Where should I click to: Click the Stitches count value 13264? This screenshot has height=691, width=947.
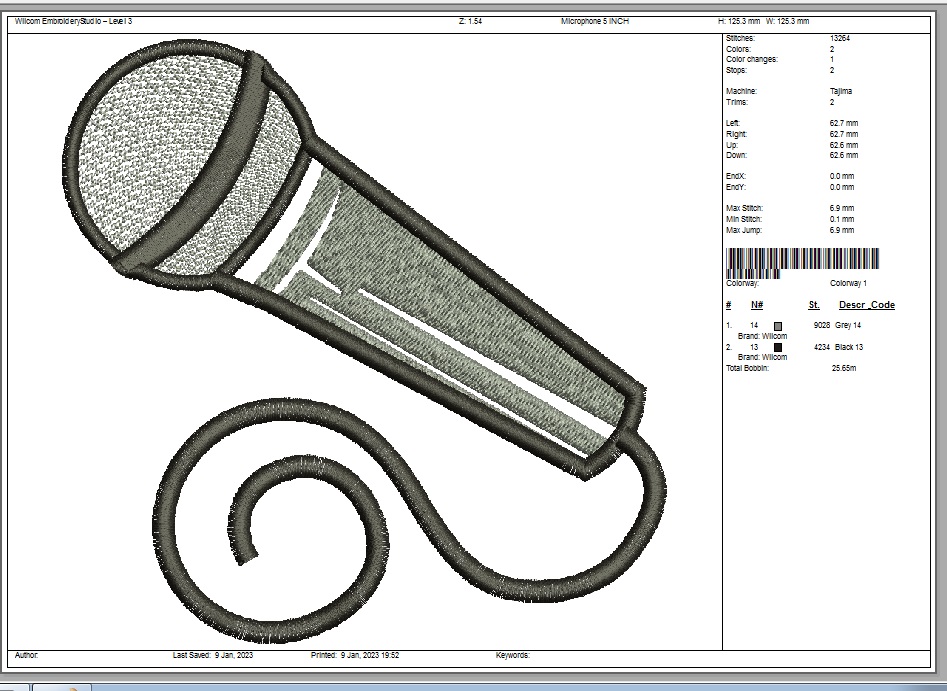[x=840, y=38]
